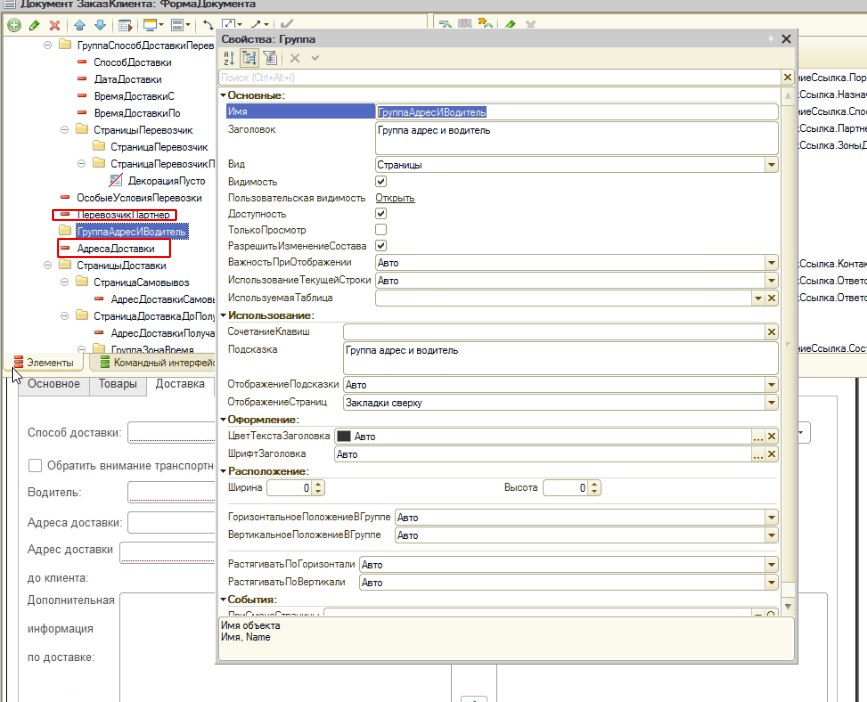This screenshot has width=867, height=702.
Task: Click the pencil Edit icon in form toolbar
Action: [x=34, y=24]
